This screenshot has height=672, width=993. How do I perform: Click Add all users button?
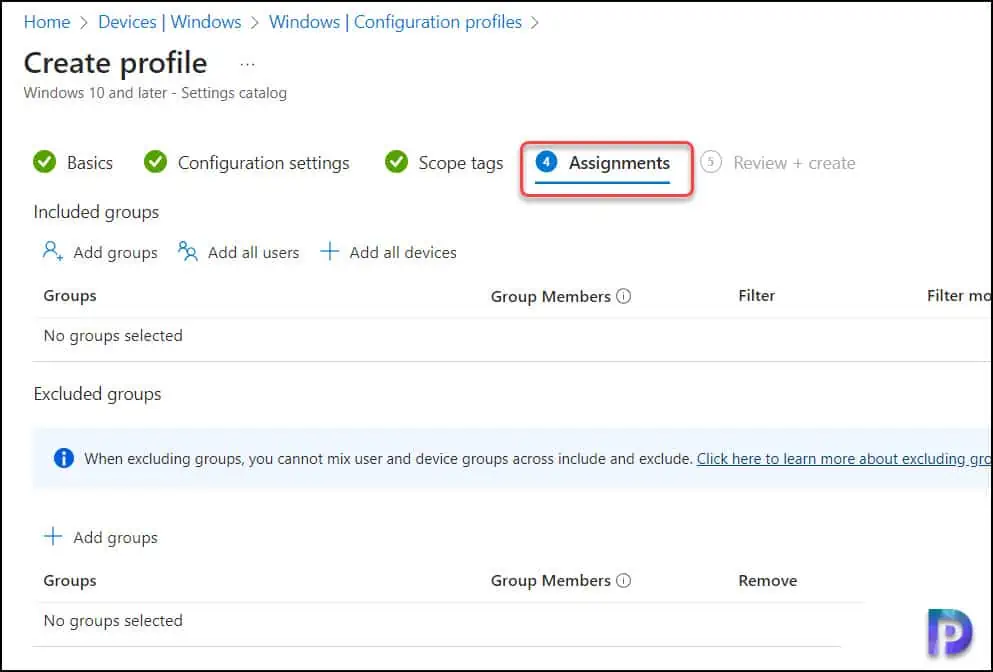click(238, 252)
